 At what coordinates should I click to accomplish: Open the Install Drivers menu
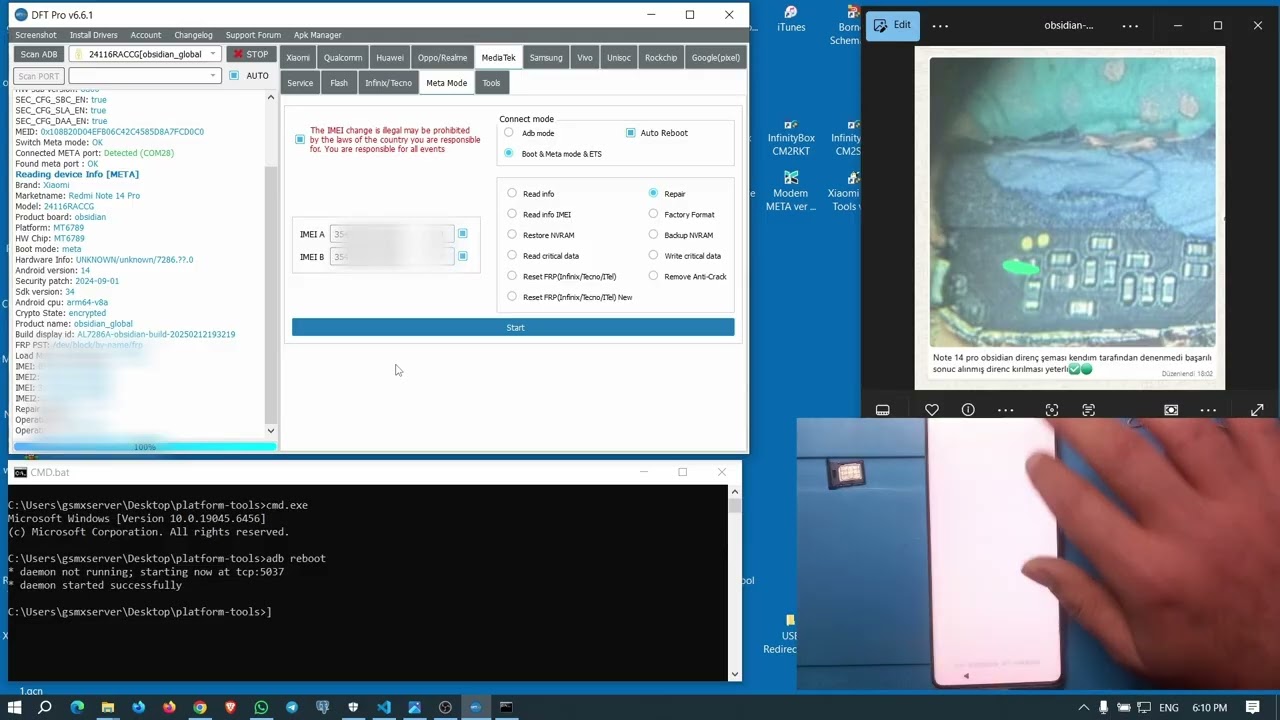[x=92, y=35]
